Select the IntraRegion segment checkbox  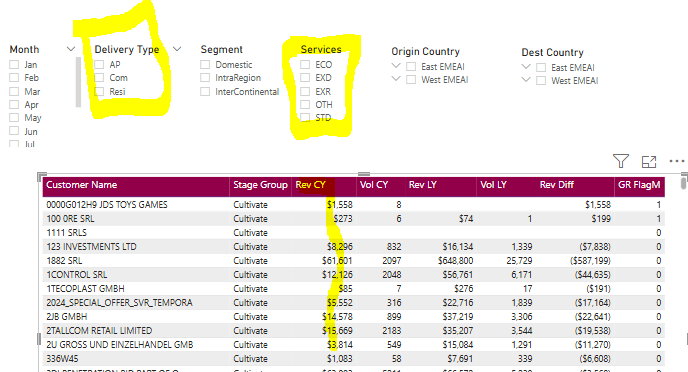tap(205, 78)
